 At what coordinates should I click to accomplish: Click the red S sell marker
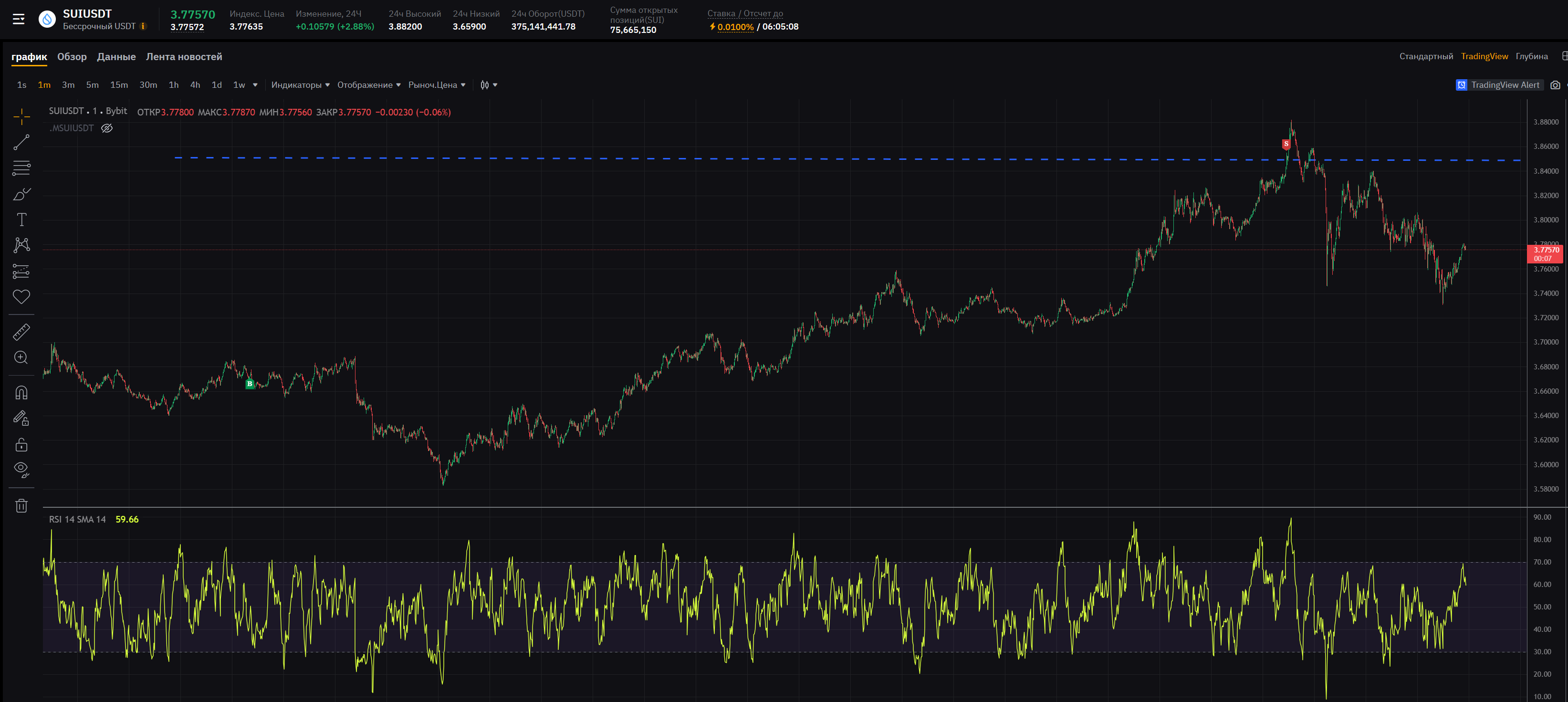tap(1286, 144)
